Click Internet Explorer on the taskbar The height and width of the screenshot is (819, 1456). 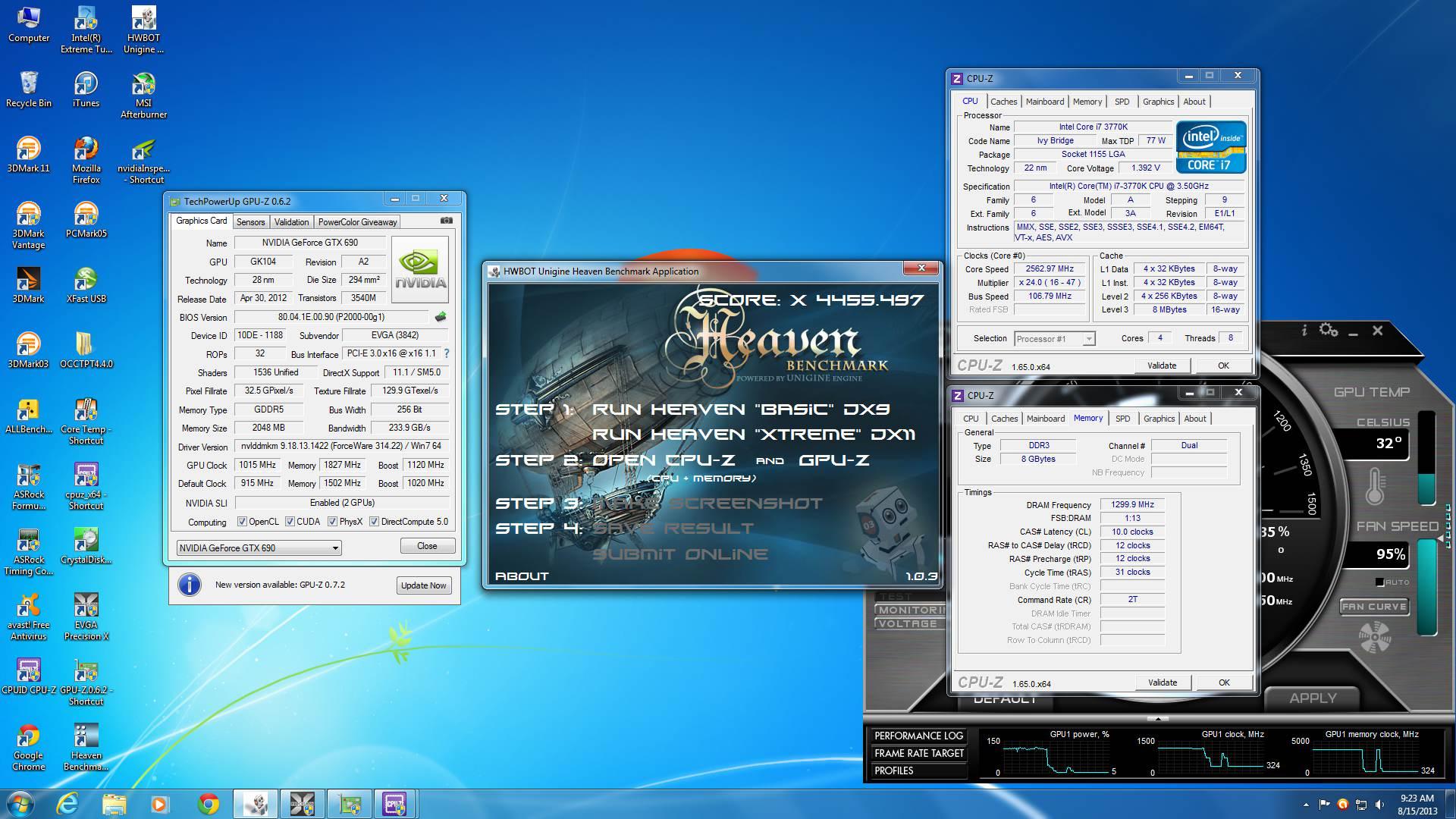(68, 803)
